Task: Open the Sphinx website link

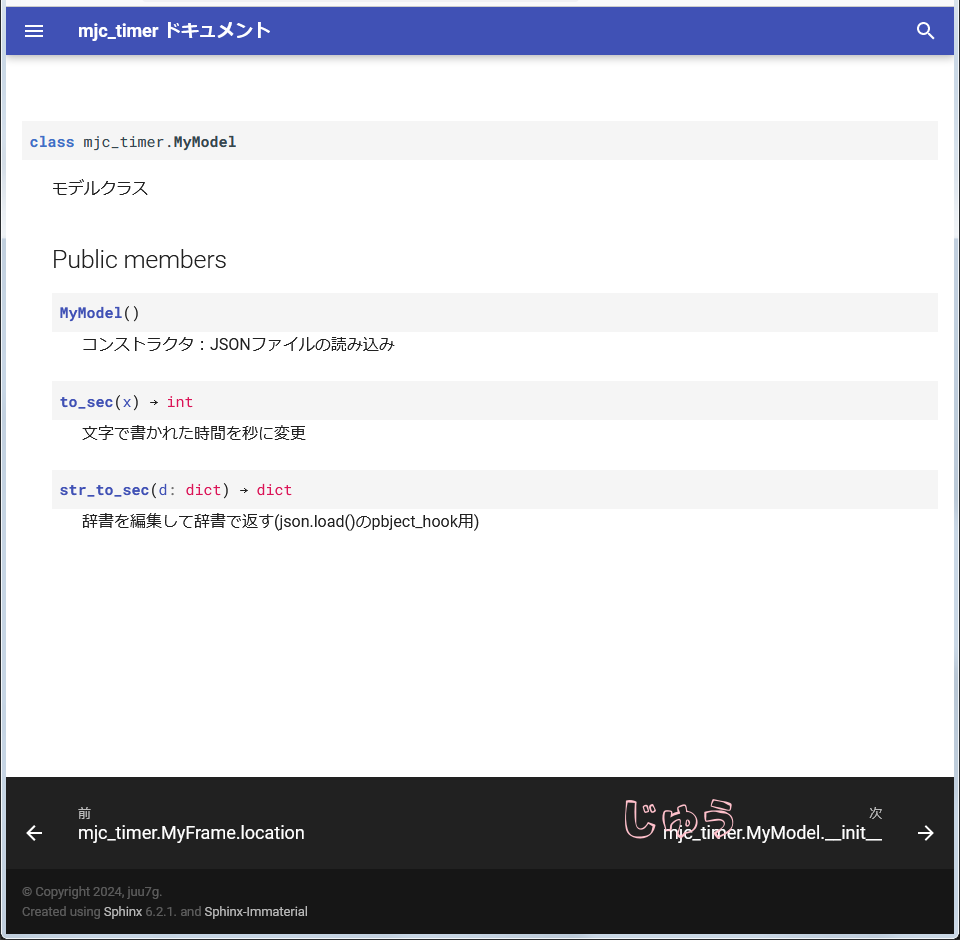Action: pos(122,911)
